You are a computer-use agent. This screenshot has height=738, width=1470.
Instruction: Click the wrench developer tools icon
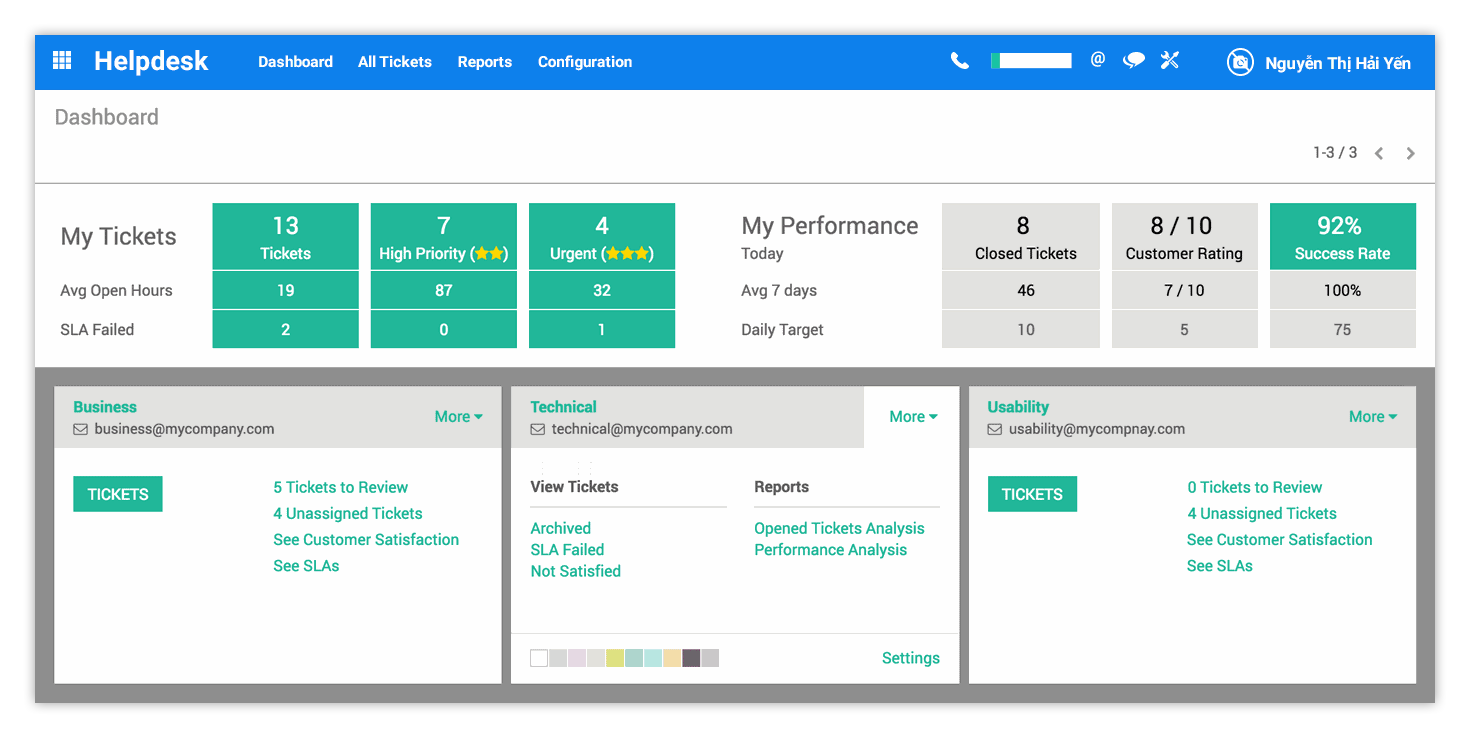click(x=1169, y=61)
